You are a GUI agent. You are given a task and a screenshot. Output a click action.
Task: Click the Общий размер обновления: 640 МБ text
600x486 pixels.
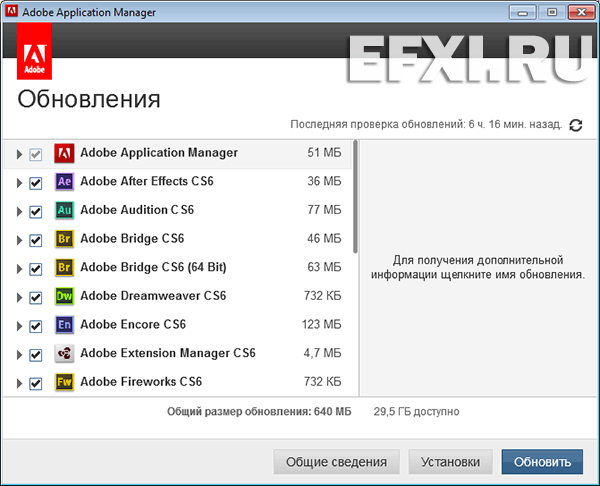[259, 412]
